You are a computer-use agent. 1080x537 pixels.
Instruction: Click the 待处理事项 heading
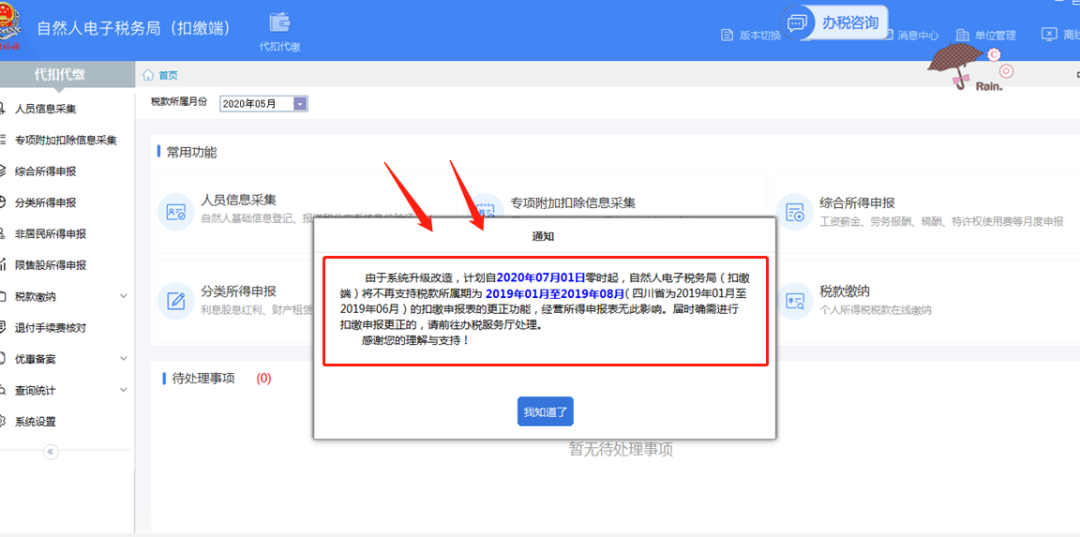pos(203,378)
